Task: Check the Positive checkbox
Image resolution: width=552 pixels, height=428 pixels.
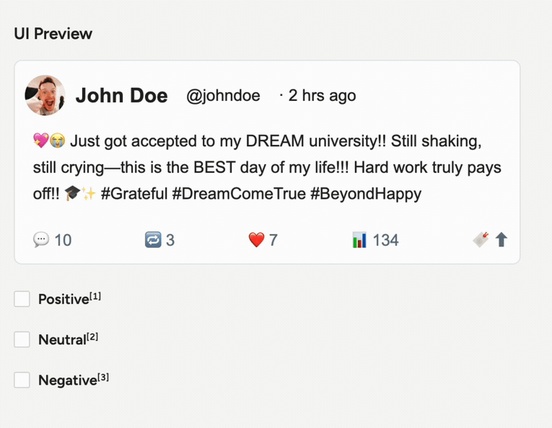Action: click(22, 299)
